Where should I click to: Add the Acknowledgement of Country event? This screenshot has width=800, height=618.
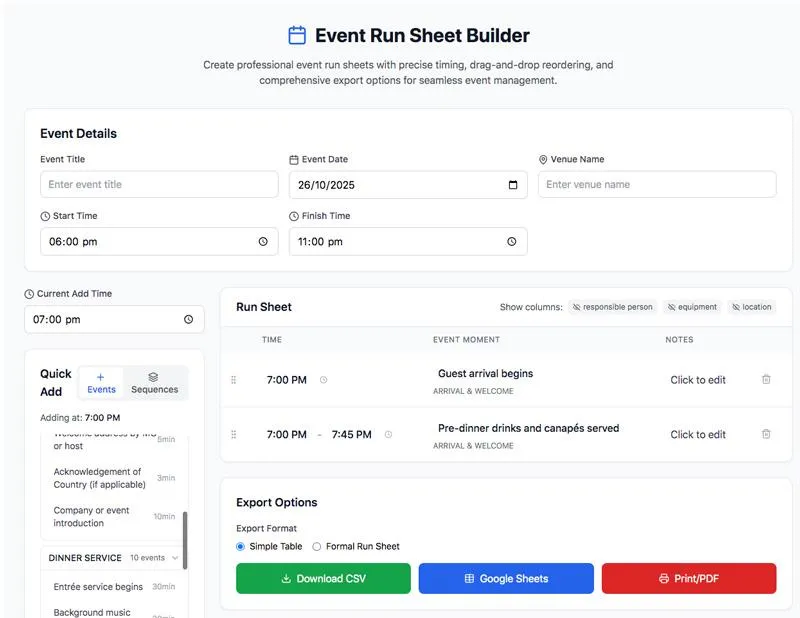tap(114, 478)
